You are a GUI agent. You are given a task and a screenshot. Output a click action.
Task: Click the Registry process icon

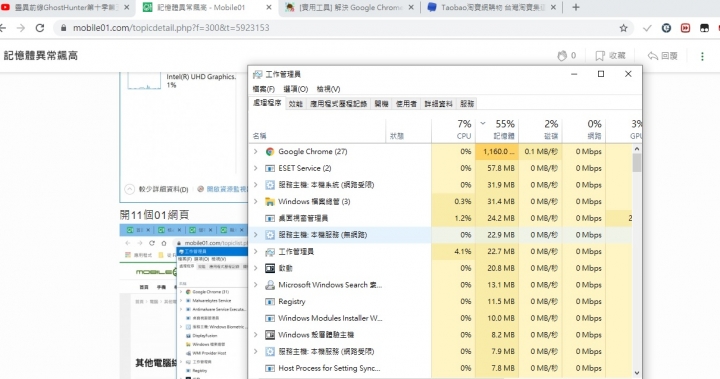tap(270, 302)
